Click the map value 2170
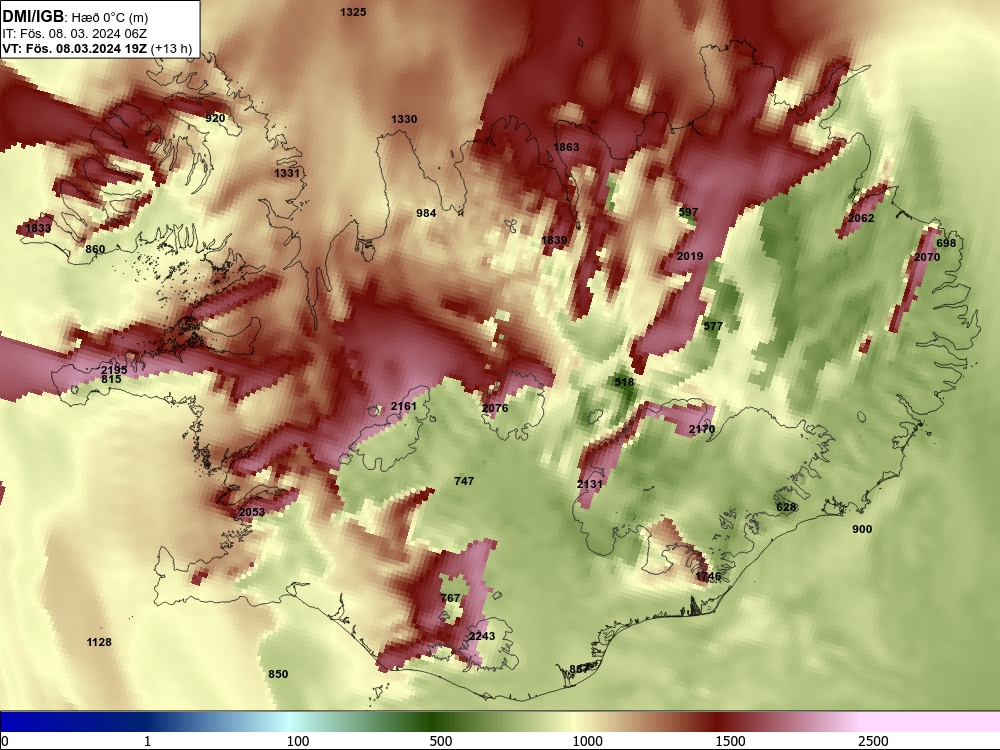 [x=702, y=429]
